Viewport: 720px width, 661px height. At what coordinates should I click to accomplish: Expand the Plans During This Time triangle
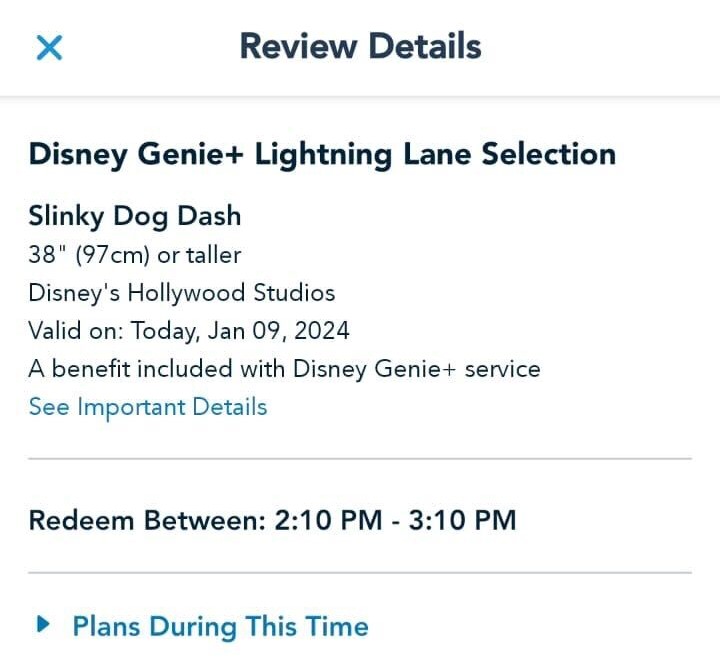pyautogui.click(x=42, y=625)
